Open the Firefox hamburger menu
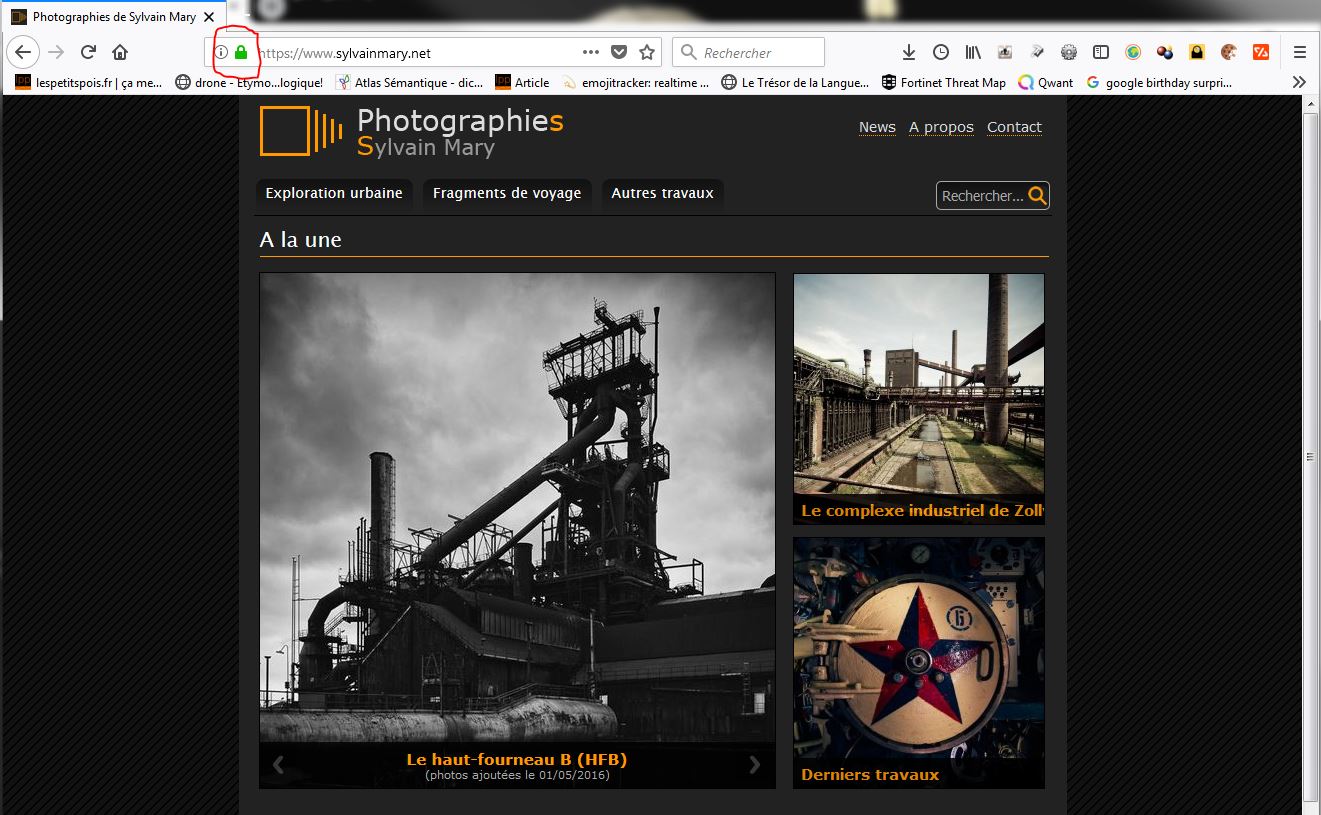 (1300, 52)
